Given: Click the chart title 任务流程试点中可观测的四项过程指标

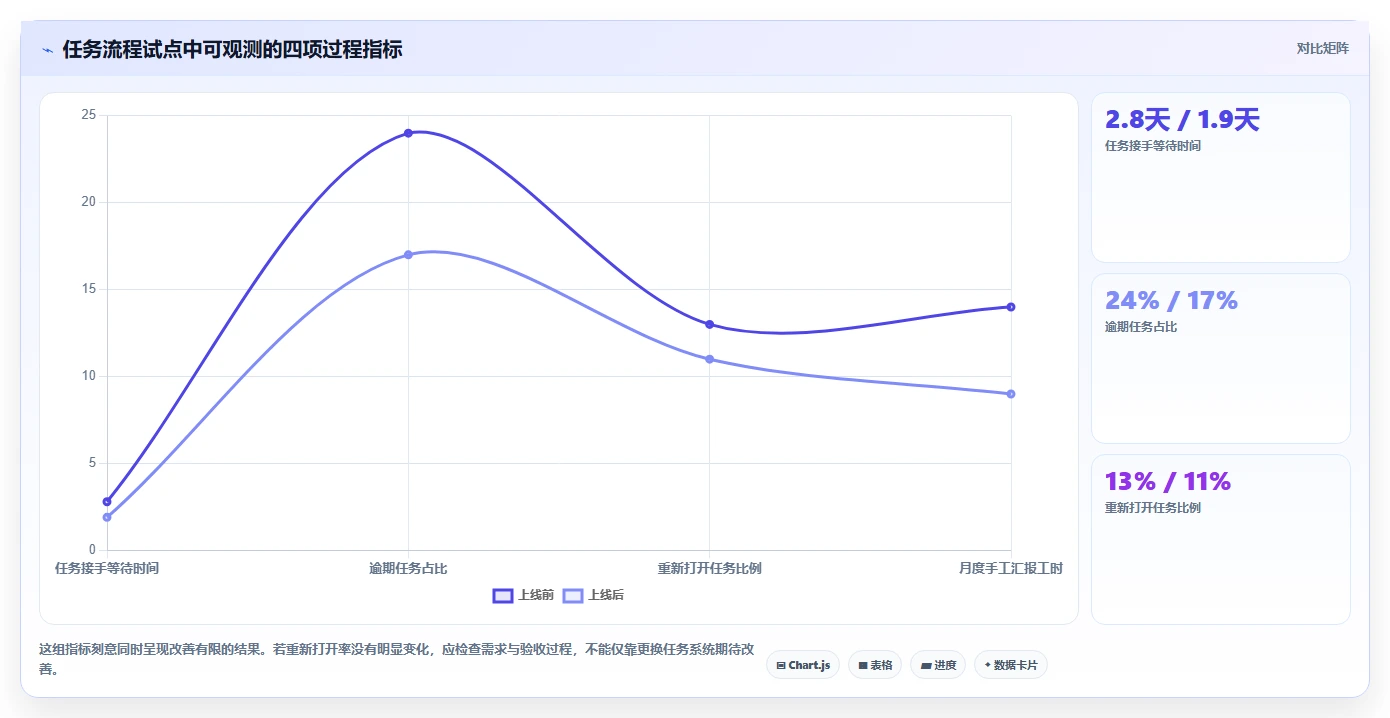Looking at the screenshot, I should [x=233, y=50].
